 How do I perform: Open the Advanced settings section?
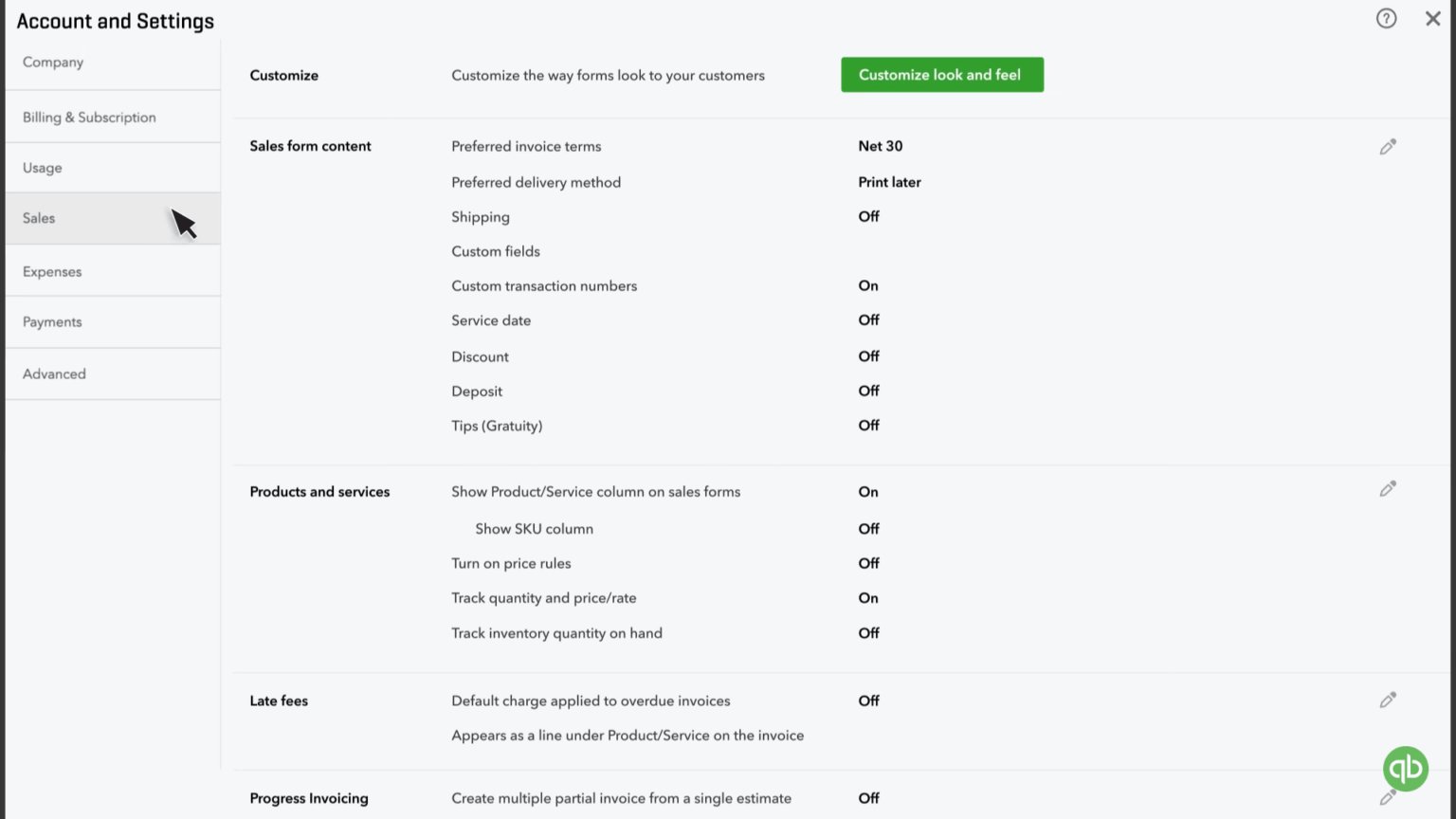[54, 373]
